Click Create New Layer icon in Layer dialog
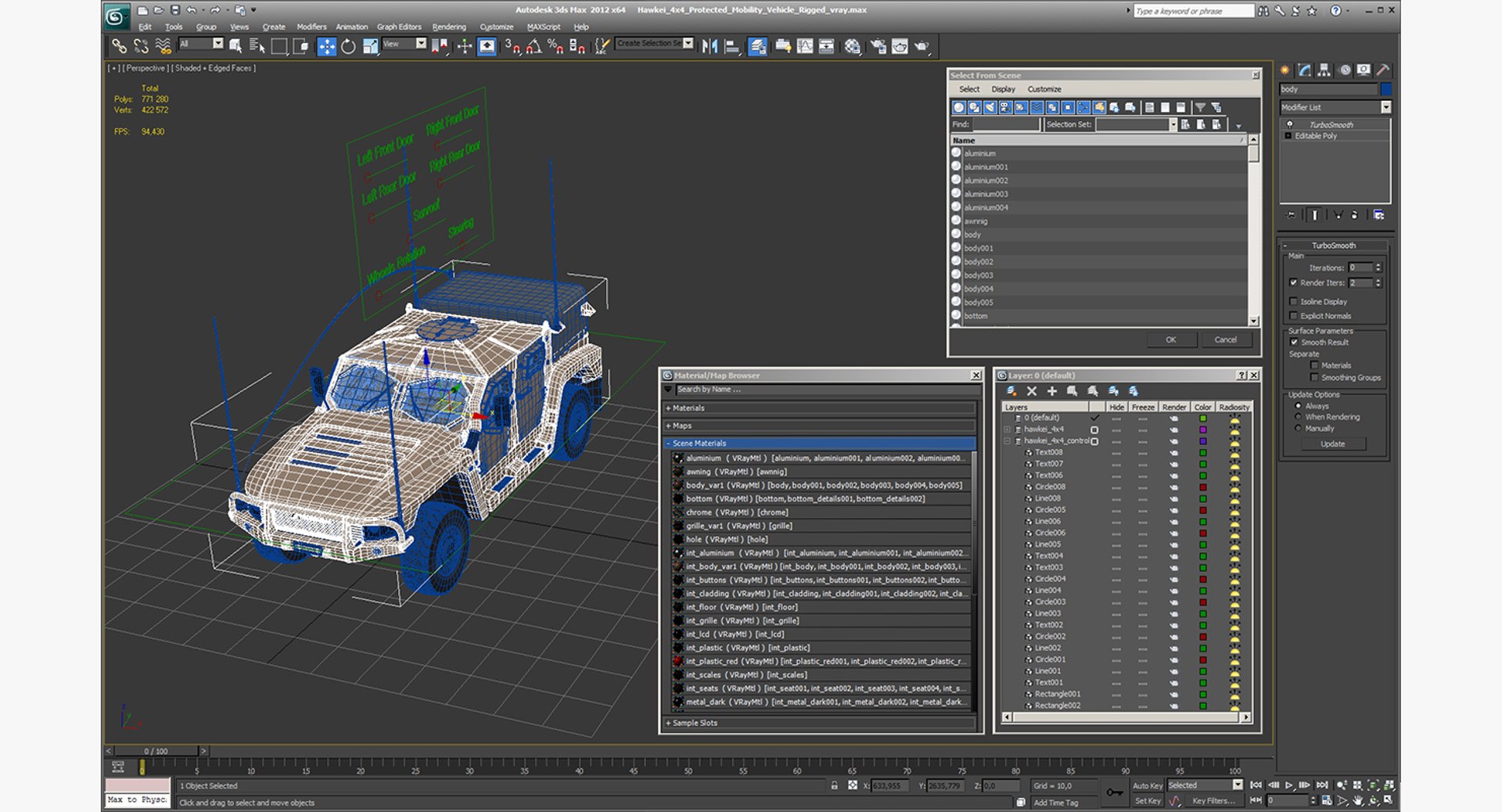 pyautogui.click(x=1012, y=391)
